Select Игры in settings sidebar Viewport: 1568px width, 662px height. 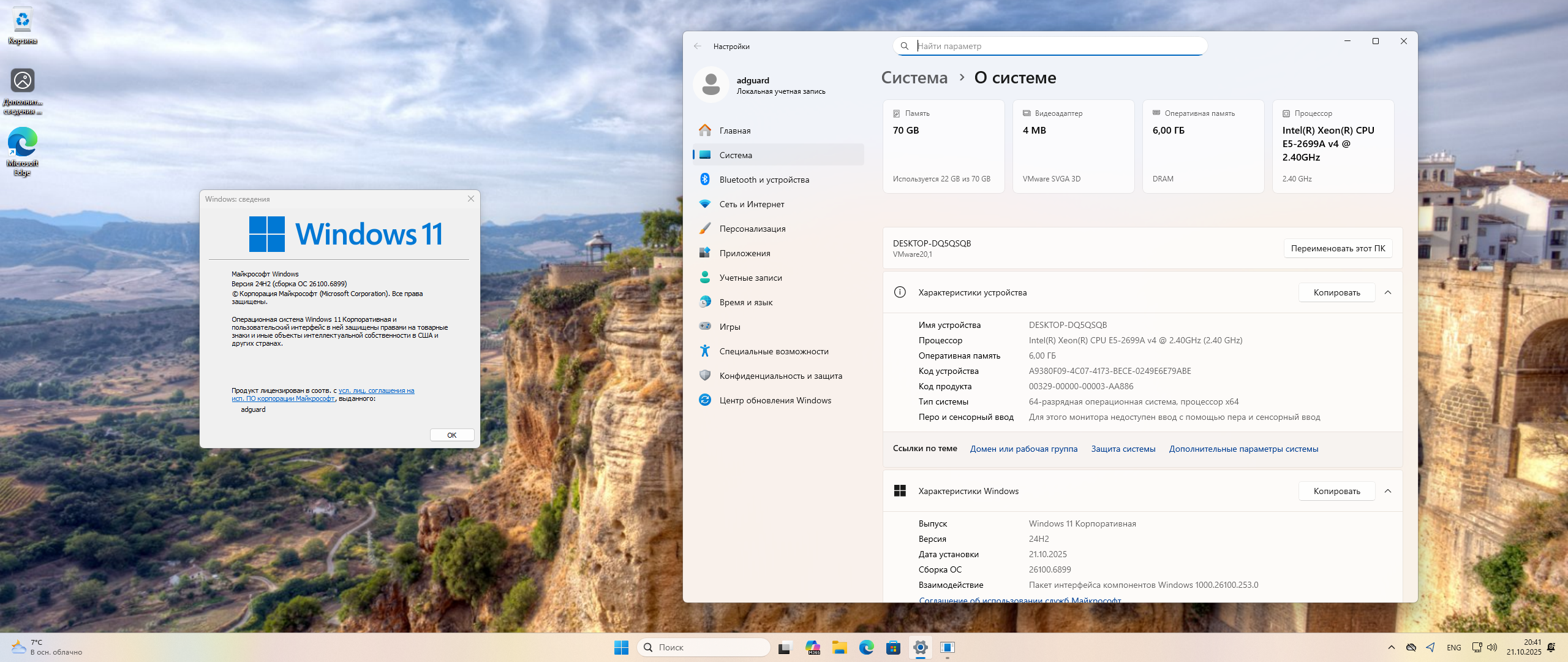coord(729,327)
